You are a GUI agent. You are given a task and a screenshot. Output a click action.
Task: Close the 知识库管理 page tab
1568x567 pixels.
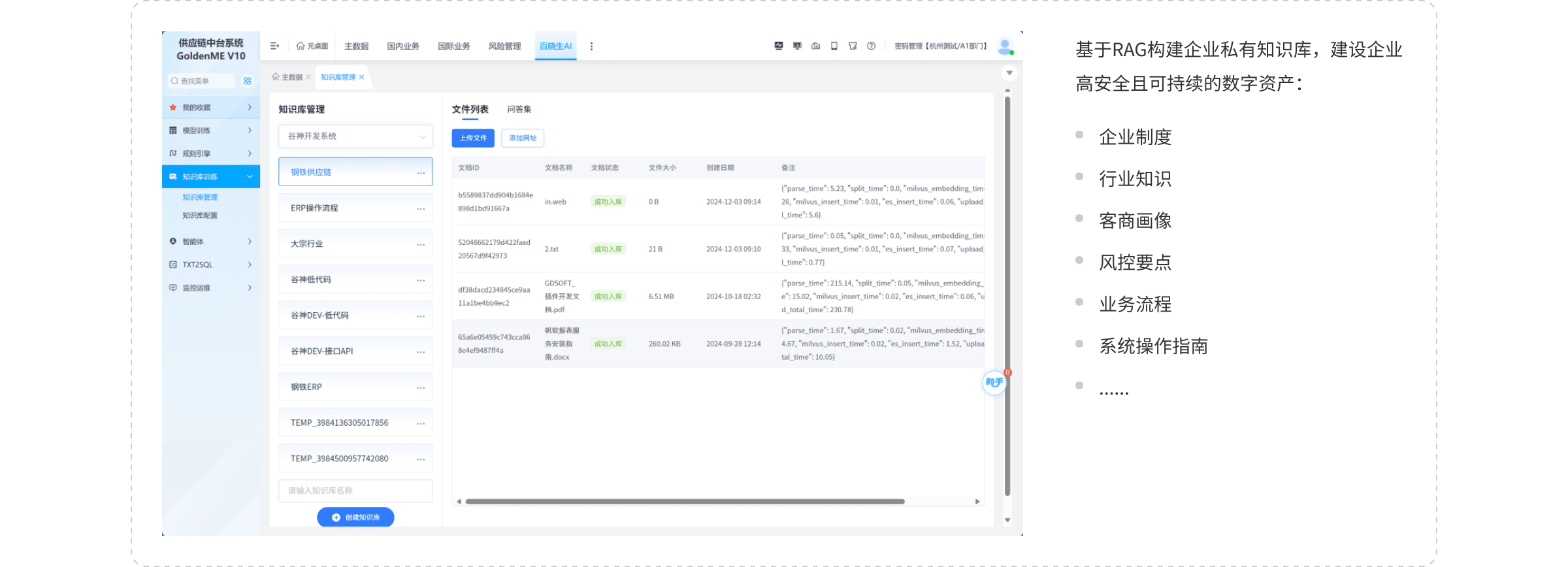click(x=362, y=77)
